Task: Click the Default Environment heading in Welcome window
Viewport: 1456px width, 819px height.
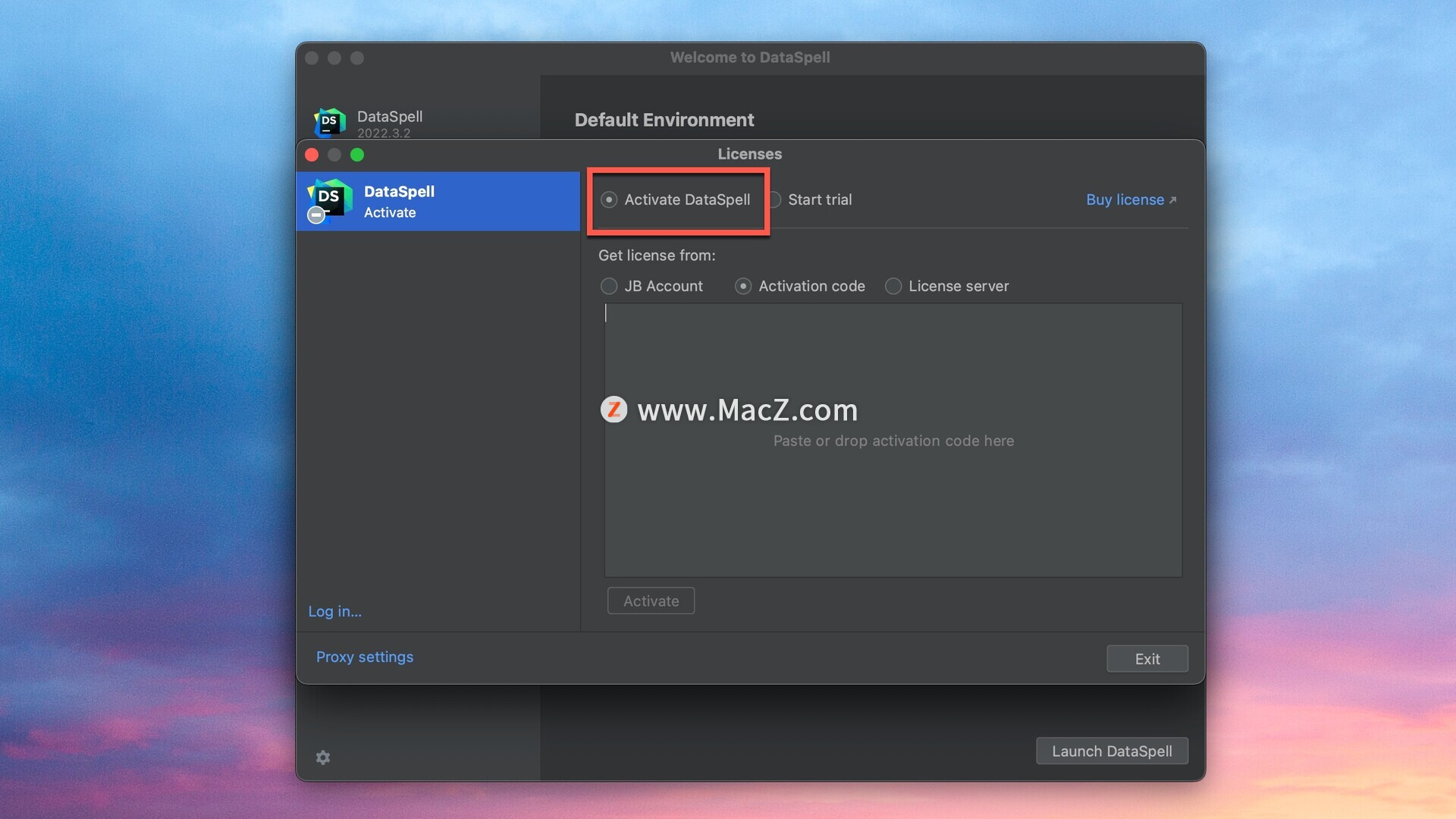Action: (x=664, y=120)
